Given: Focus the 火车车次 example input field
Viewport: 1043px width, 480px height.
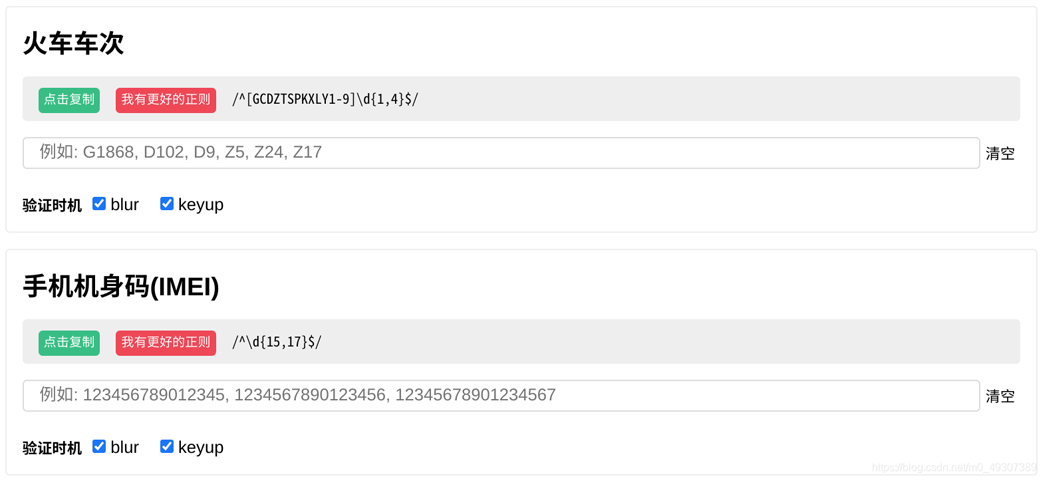Looking at the screenshot, I should pos(500,153).
